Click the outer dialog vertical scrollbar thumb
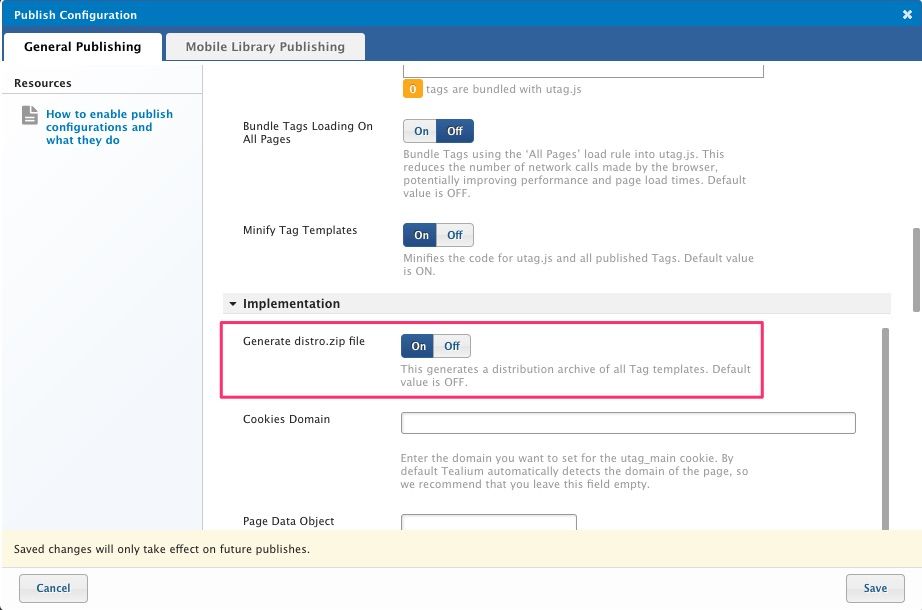 [915, 270]
